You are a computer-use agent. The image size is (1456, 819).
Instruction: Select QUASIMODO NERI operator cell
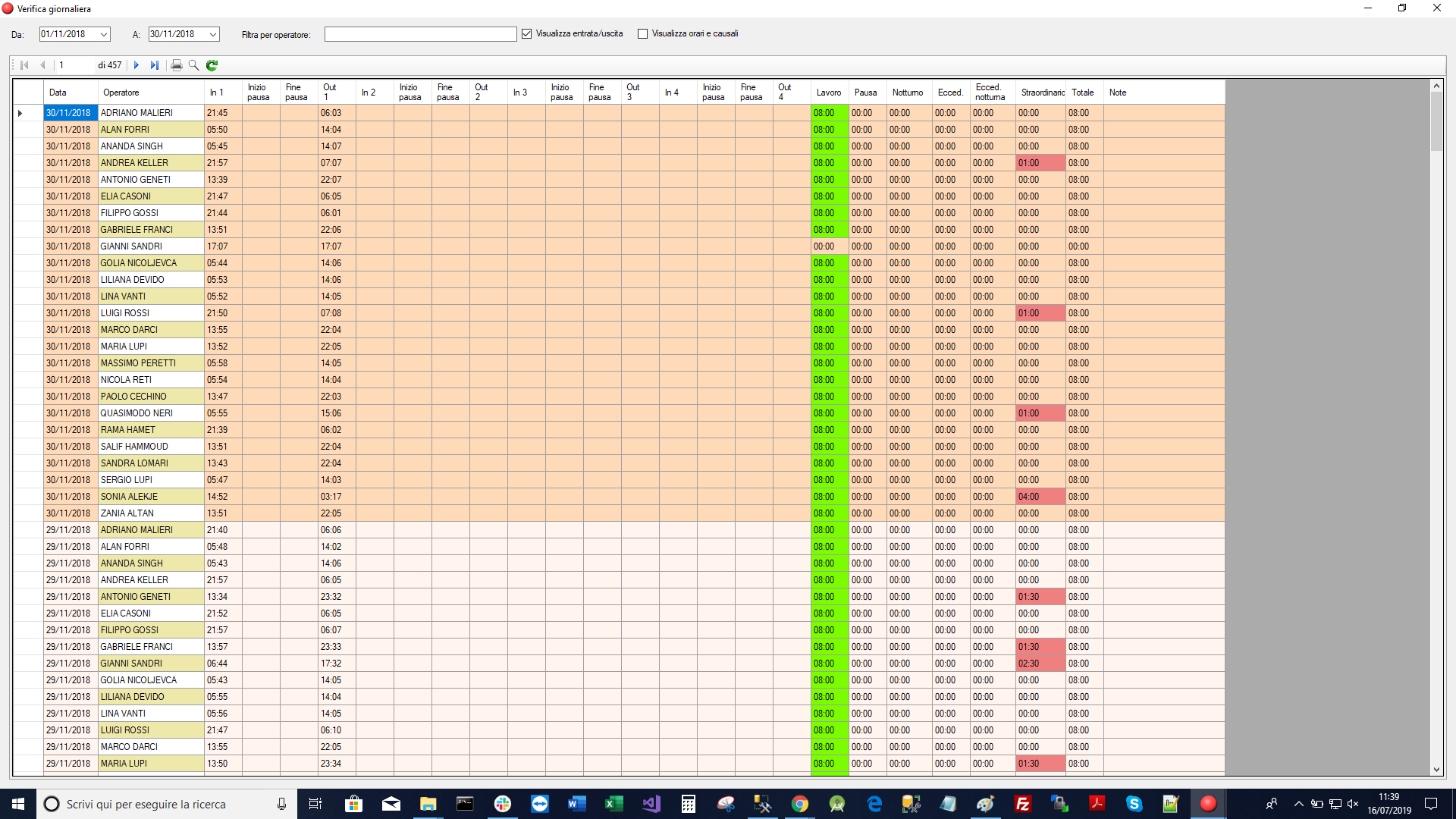pyautogui.click(x=151, y=413)
